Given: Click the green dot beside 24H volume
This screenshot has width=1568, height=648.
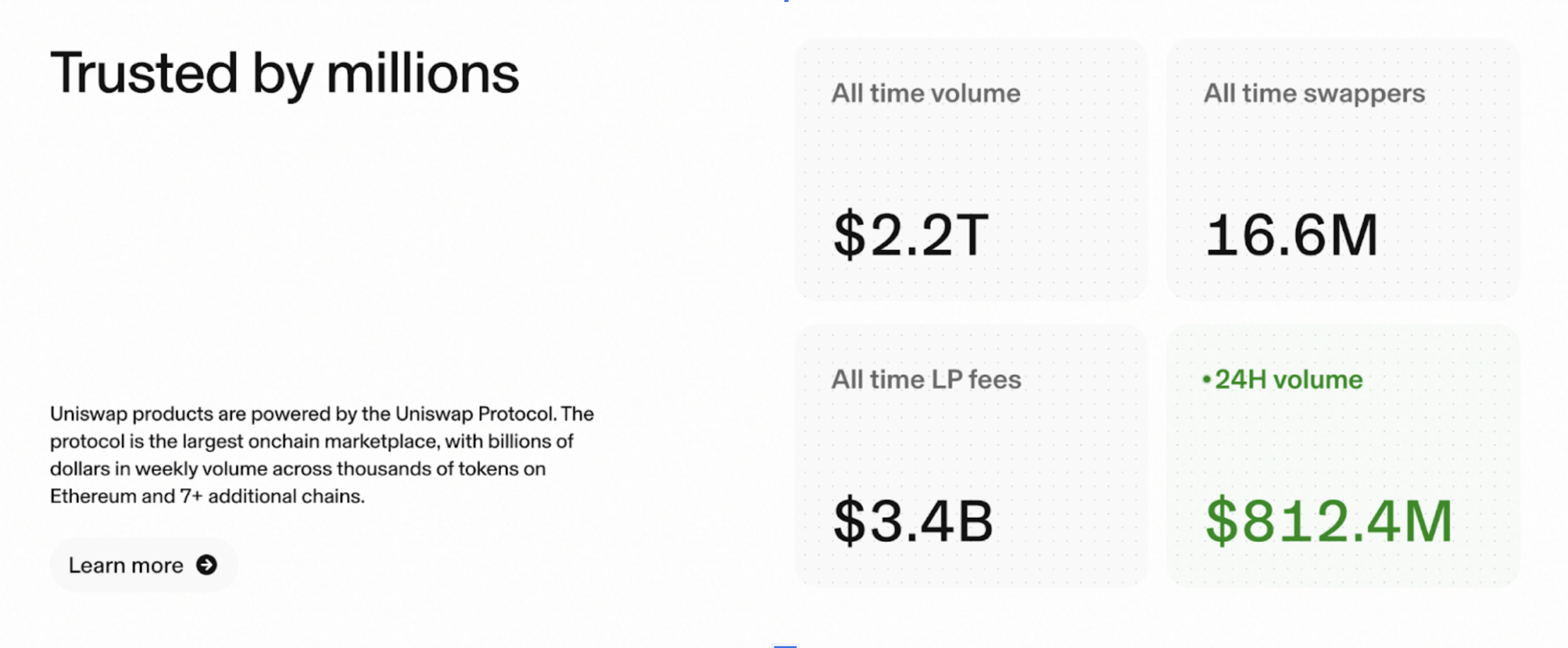Looking at the screenshot, I should (x=1207, y=380).
